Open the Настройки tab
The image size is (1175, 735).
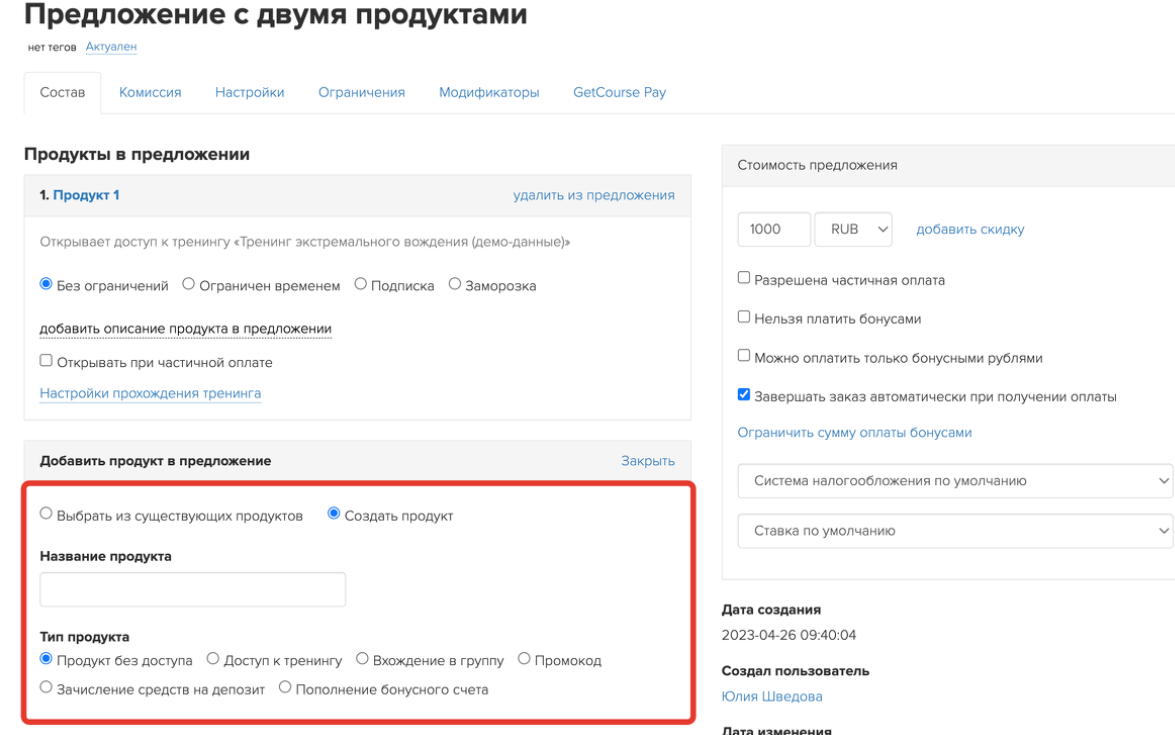pos(250,92)
